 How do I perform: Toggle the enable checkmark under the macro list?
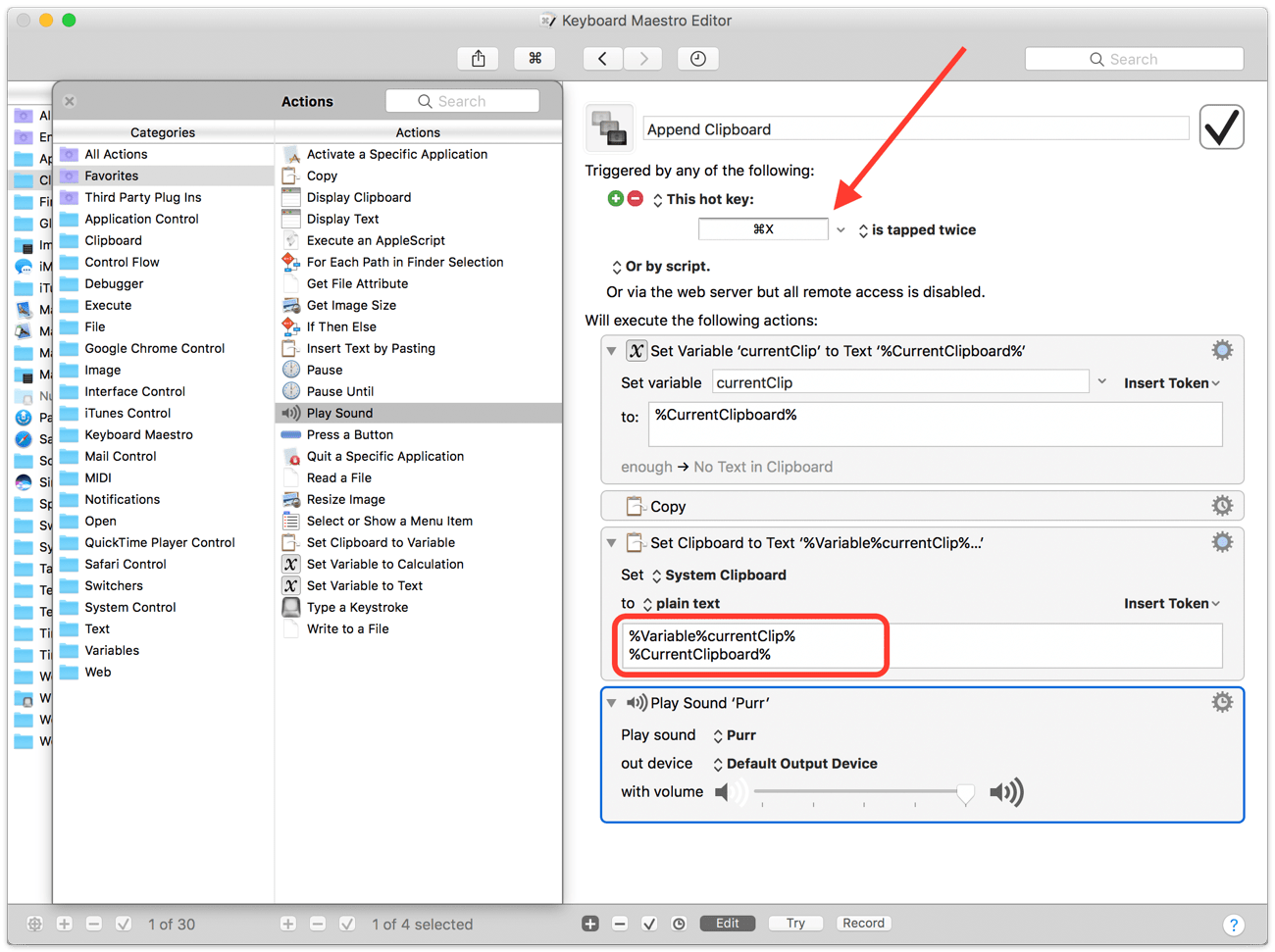pyautogui.click(x=347, y=924)
